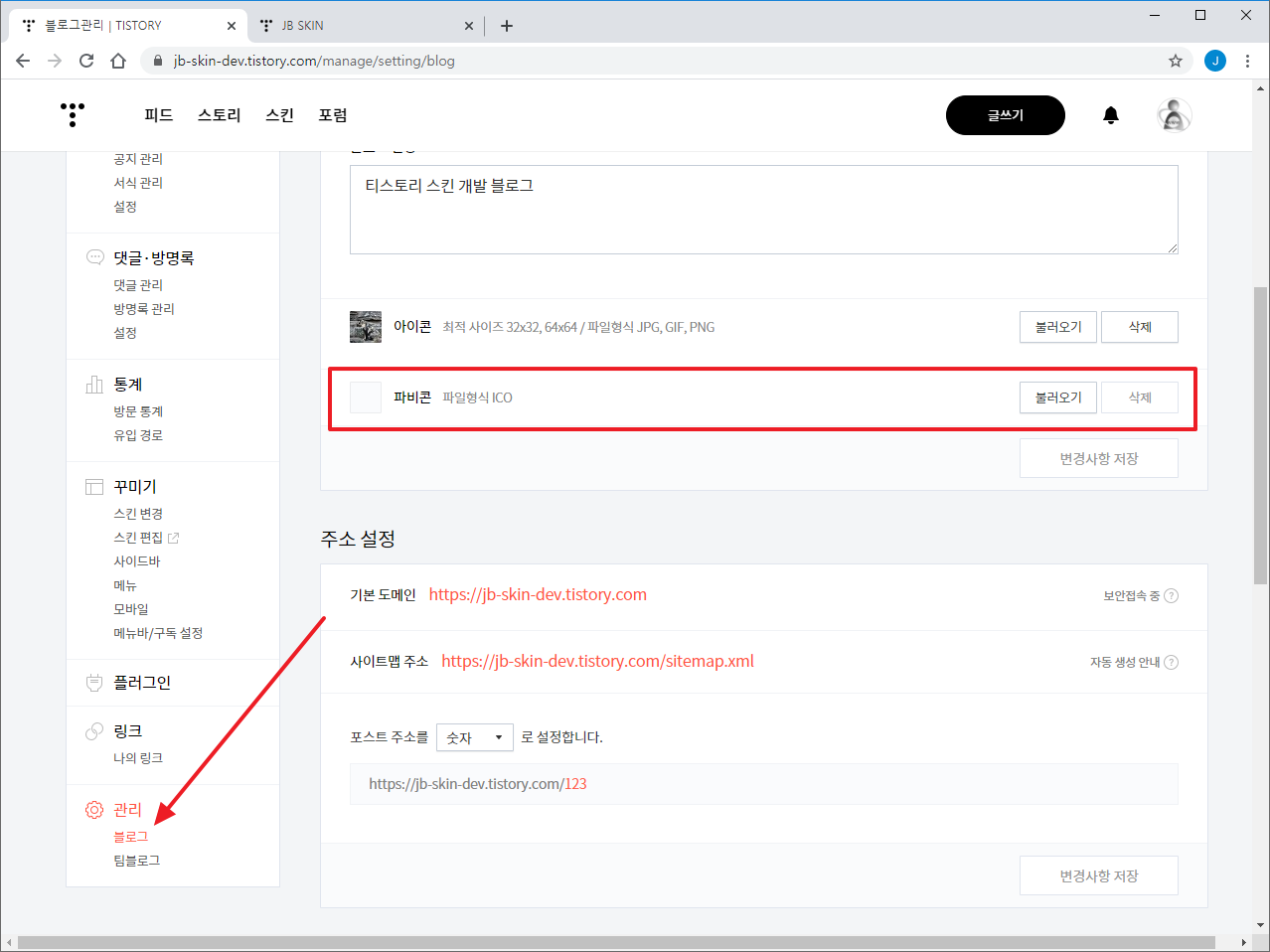Open the 스킨 menu
Screen dimensions: 1270x952
[280, 115]
